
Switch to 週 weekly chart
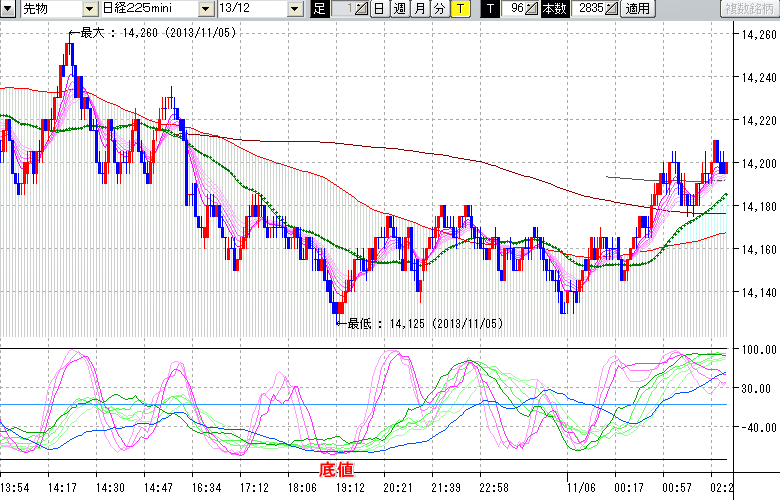(399, 9)
